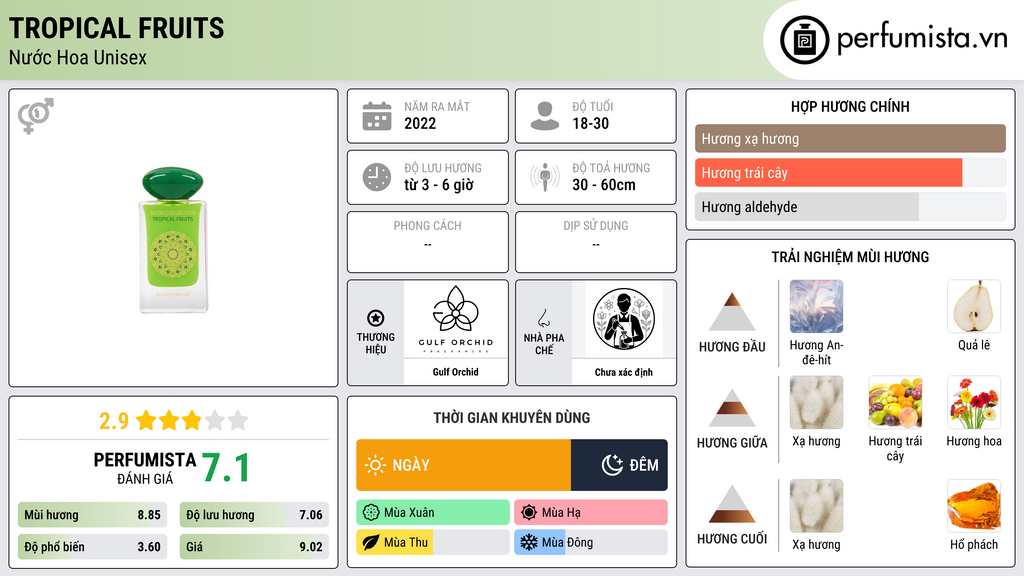The image size is (1024, 576).
Task: Select the Hổ phách amber thumbnail
Action: [974, 506]
